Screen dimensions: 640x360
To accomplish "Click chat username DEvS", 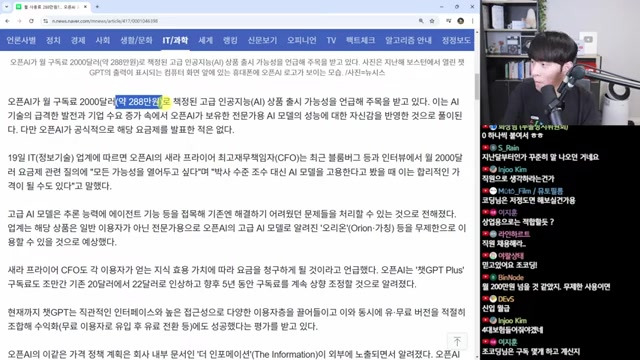I will coord(506,299).
